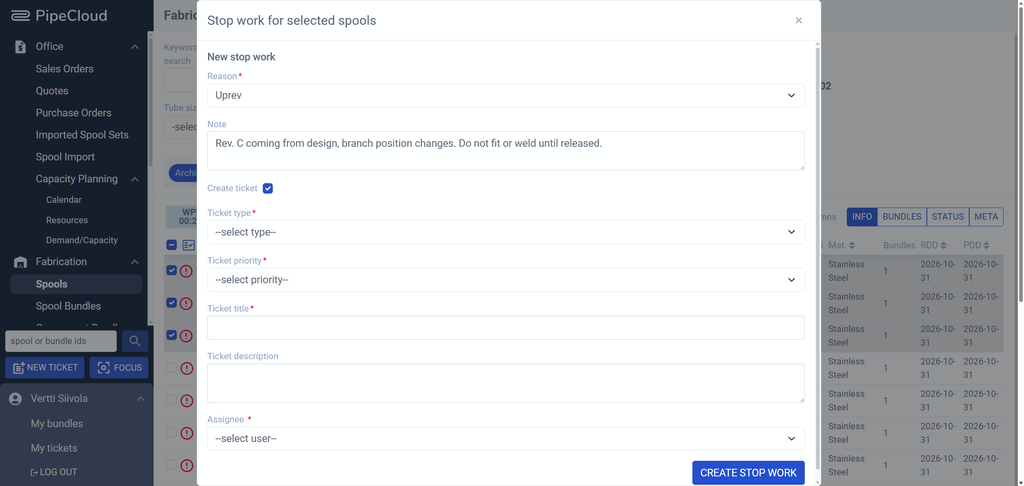
Task: Click the Vertti Siivola user avatar icon
Action: [x=15, y=398]
